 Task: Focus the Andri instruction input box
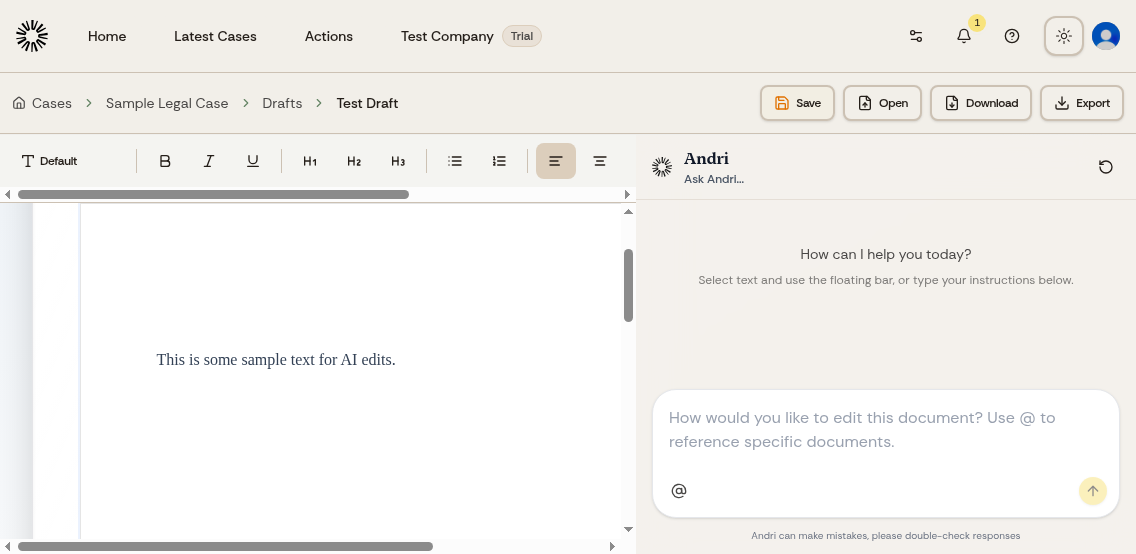pyautogui.click(x=885, y=430)
